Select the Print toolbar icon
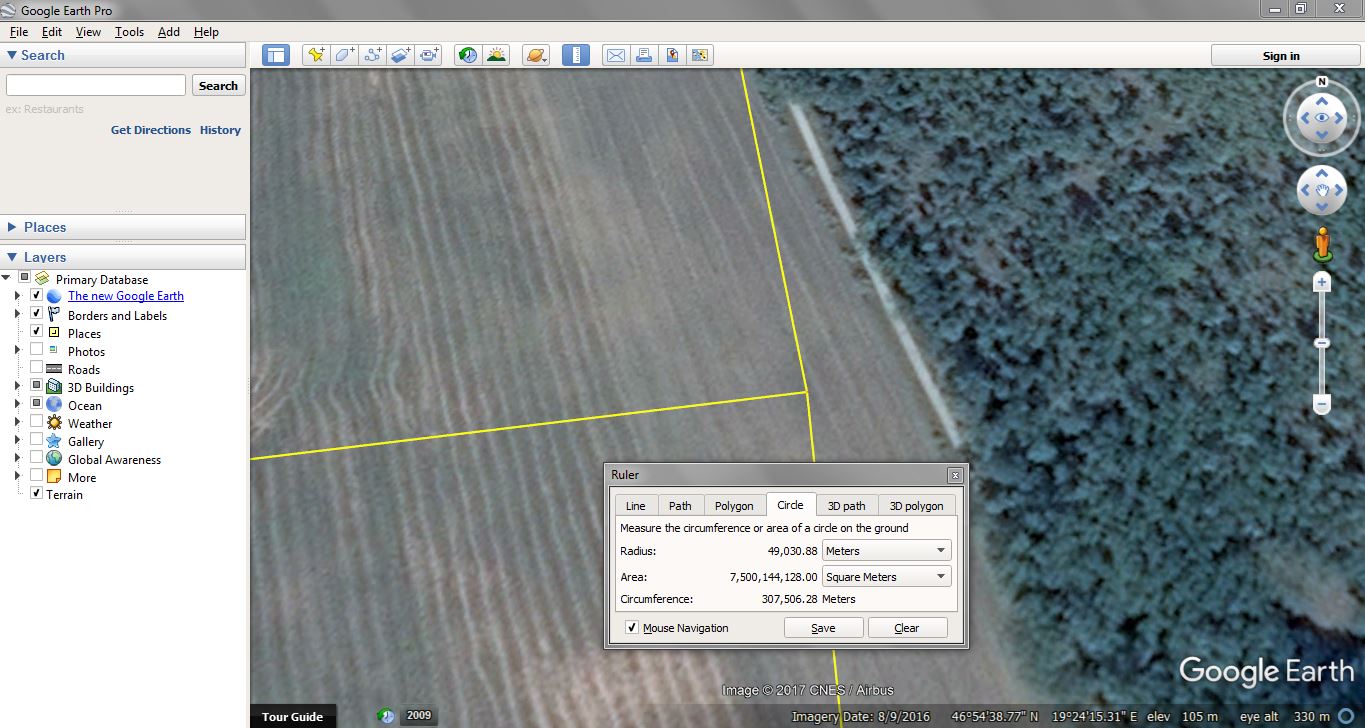This screenshot has width=1365, height=728. (x=644, y=55)
